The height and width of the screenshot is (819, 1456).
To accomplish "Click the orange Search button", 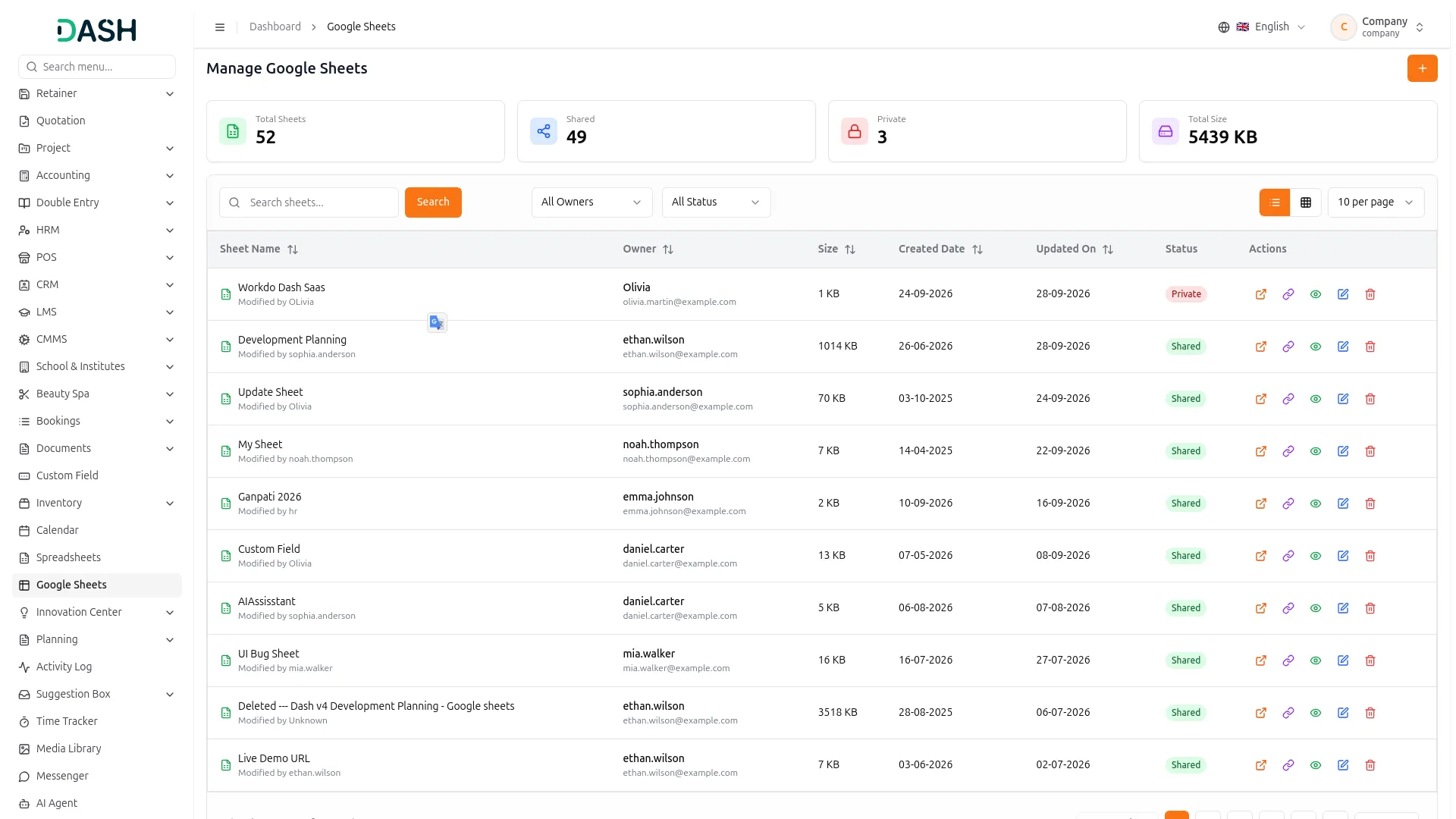I will pos(433,202).
